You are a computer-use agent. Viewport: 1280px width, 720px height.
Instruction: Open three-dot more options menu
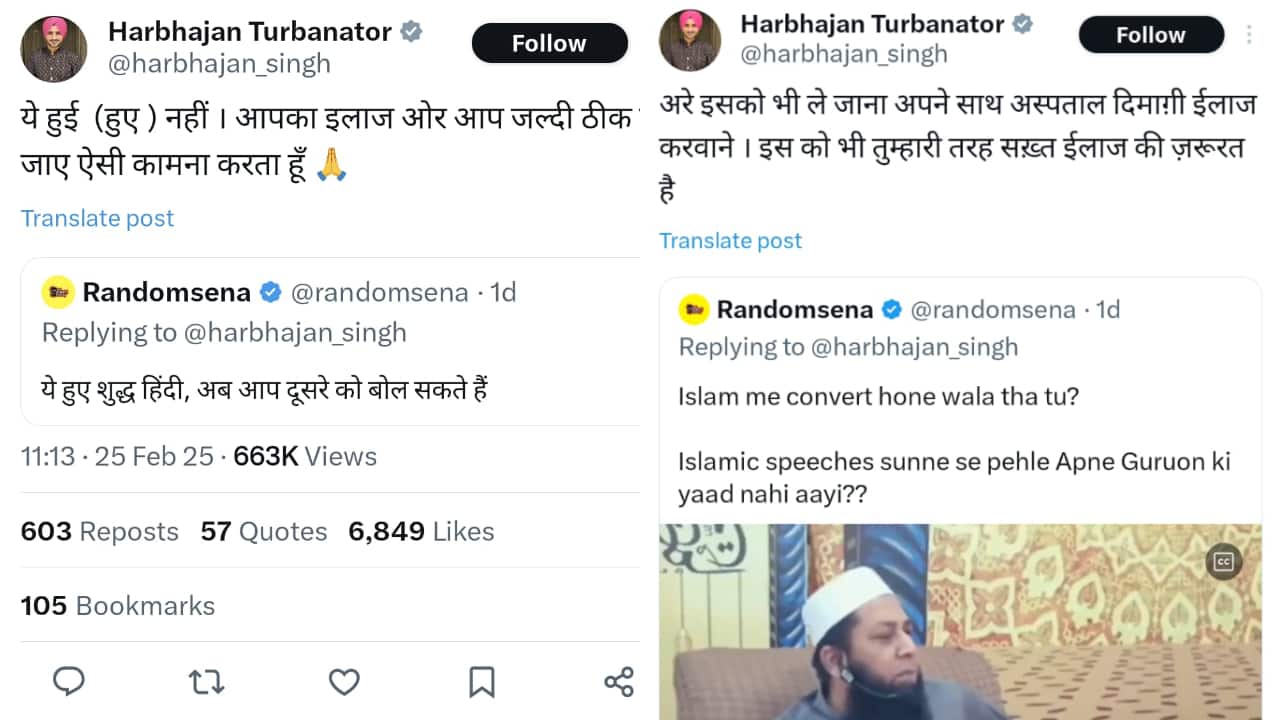[1249, 35]
